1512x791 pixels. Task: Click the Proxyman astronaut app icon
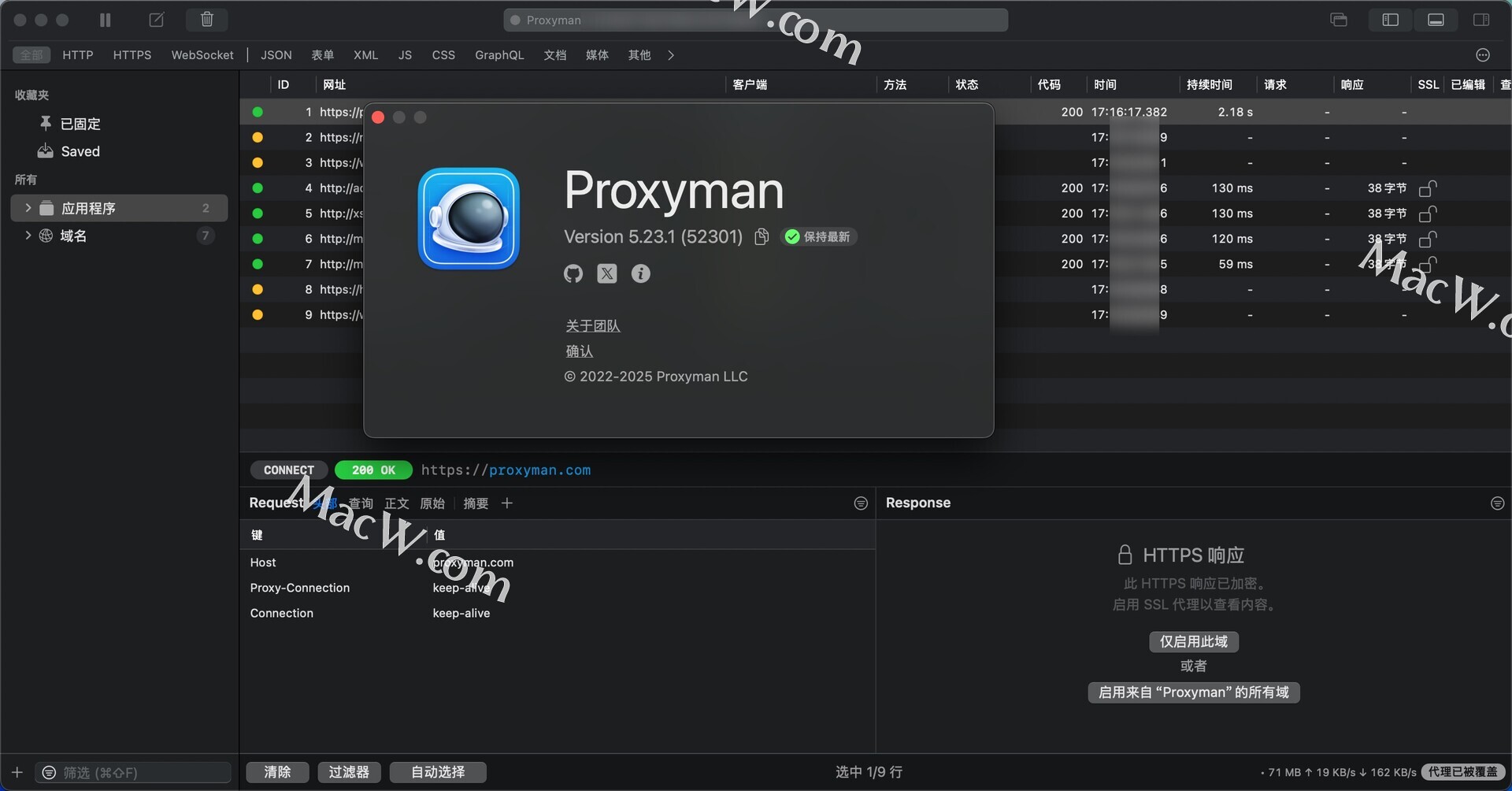pyautogui.click(x=469, y=218)
